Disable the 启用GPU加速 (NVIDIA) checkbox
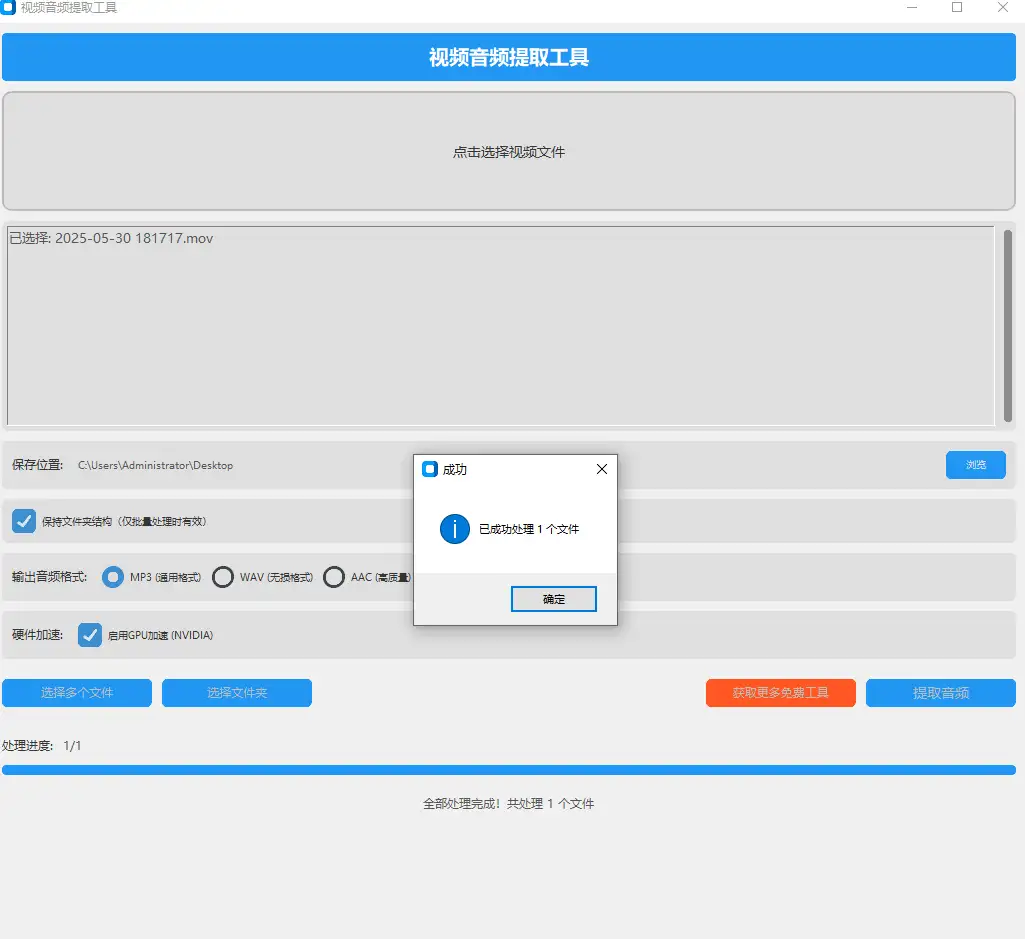Image resolution: width=1025 pixels, height=939 pixels. tap(90, 635)
